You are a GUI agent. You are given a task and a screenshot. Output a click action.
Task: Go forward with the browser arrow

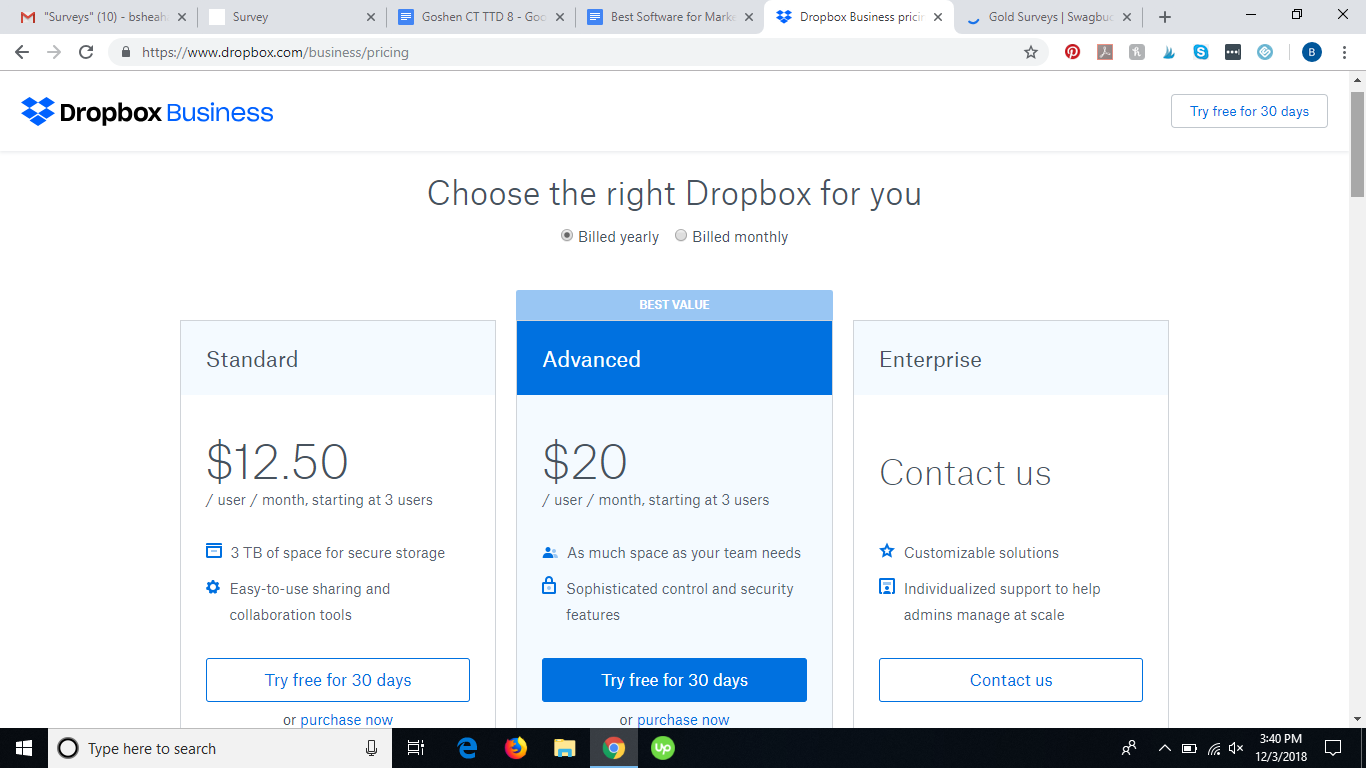(54, 52)
